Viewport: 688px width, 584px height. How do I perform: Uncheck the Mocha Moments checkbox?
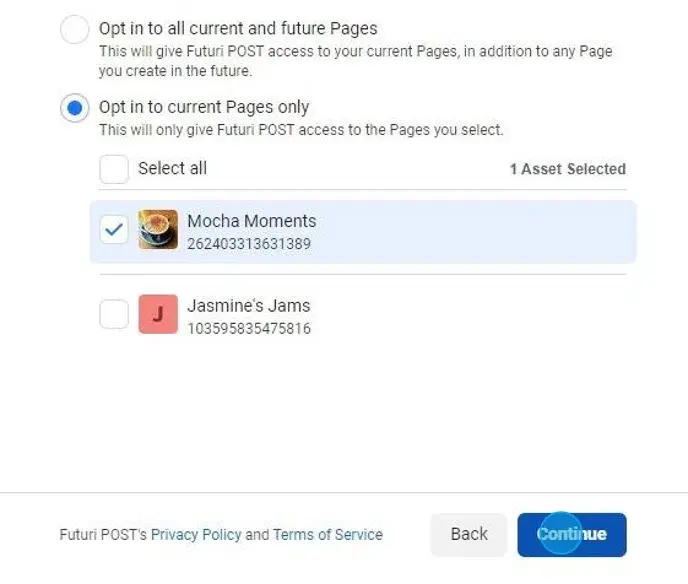click(114, 231)
